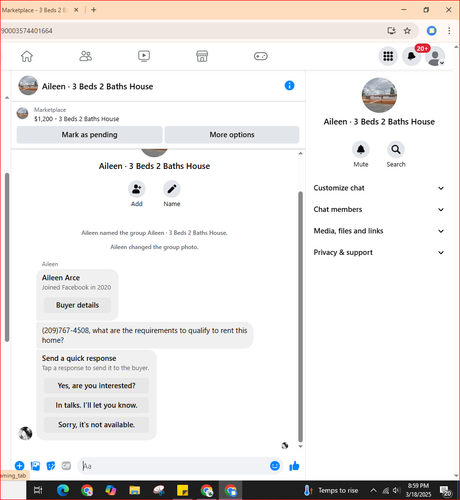
Task: Open the Watch video icon
Action: coord(144,56)
